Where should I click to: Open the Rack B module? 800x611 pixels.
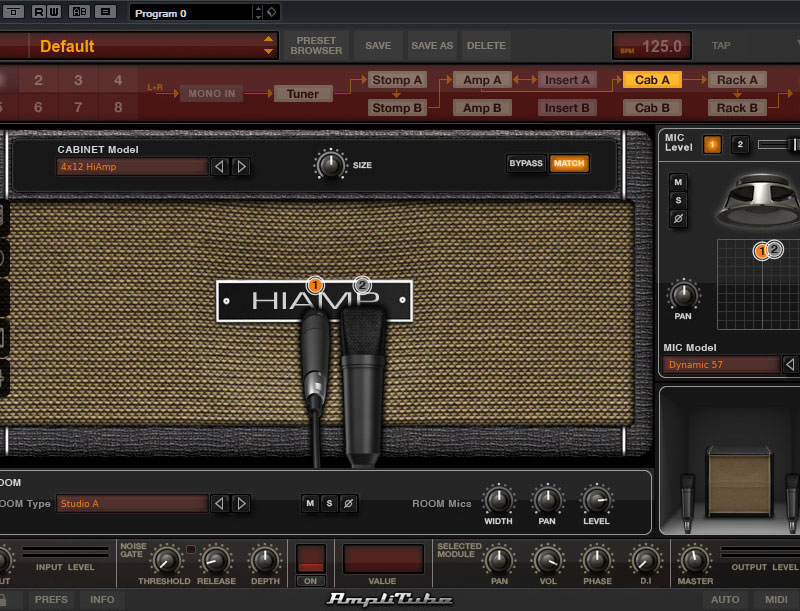click(x=737, y=108)
